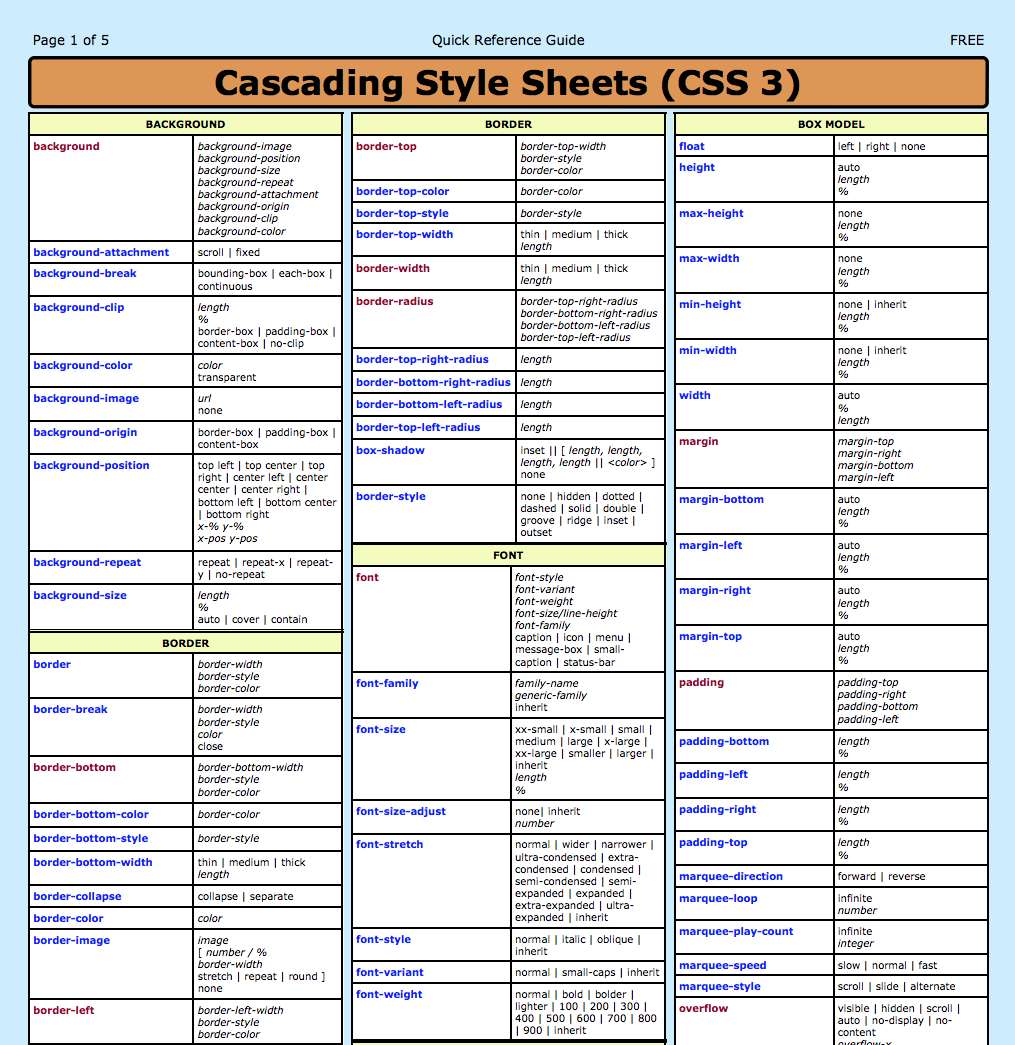
Task: Click the 'marquee-direction' property name
Action: coord(730,876)
